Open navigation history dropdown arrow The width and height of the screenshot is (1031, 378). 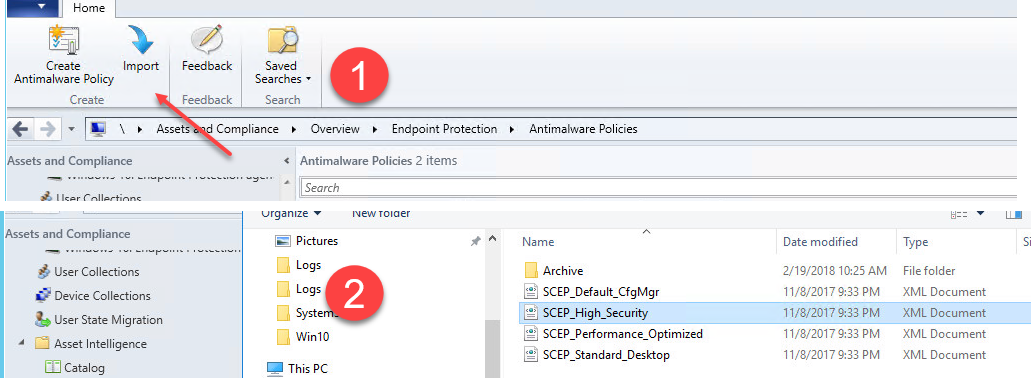coord(71,130)
